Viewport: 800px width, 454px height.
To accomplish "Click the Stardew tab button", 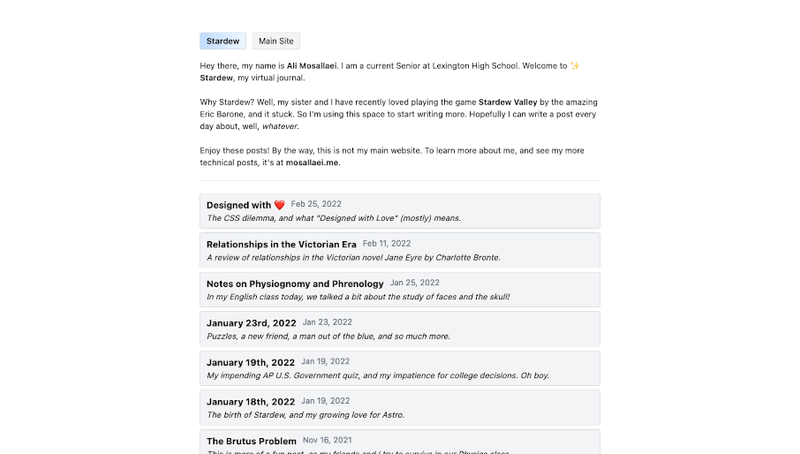I will pyautogui.click(x=223, y=41).
